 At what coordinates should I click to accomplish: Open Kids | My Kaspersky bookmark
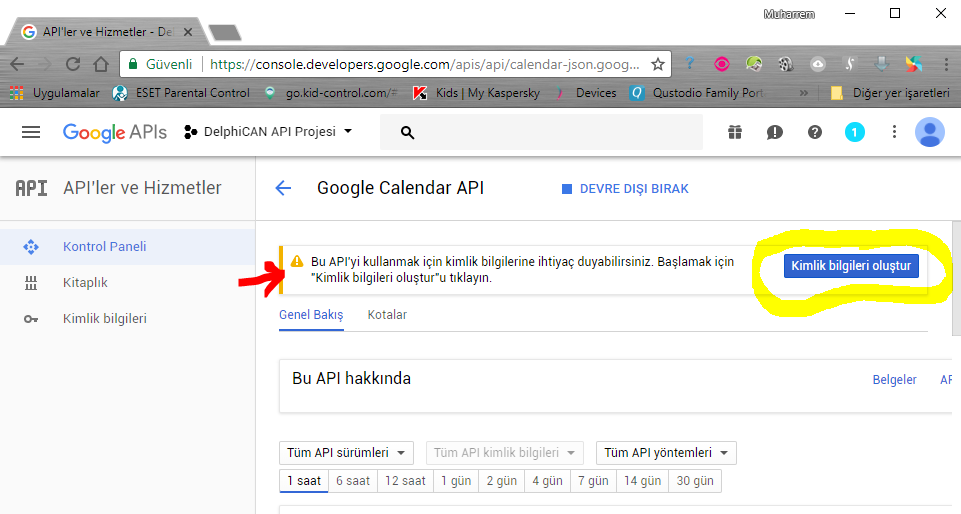coord(477,93)
